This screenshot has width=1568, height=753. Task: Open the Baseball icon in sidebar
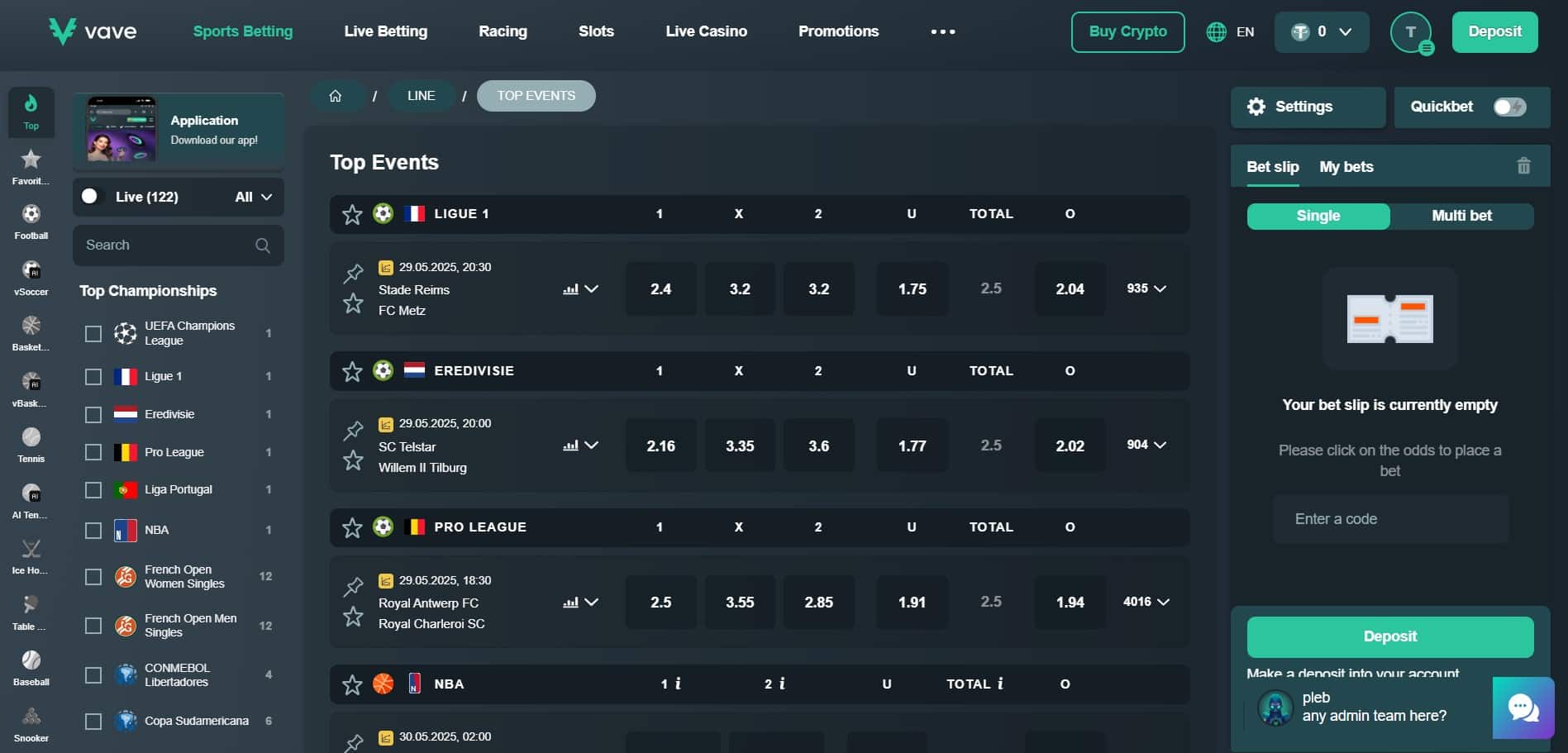click(31, 667)
